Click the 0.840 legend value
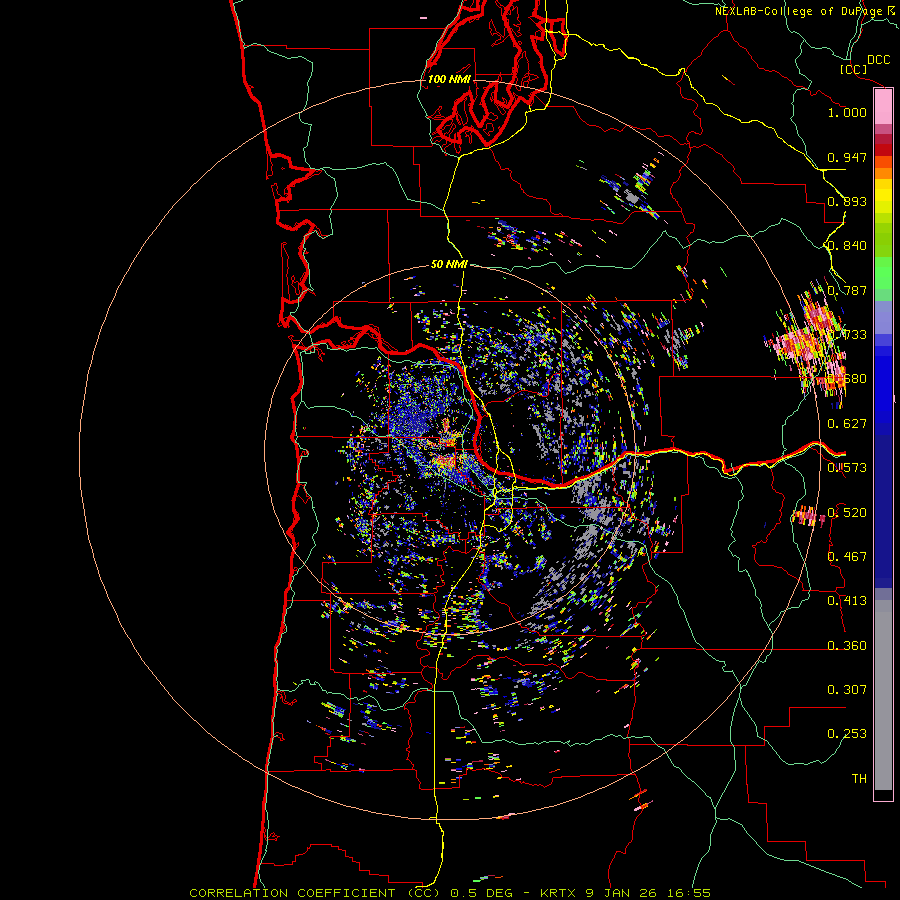 tap(847, 246)
